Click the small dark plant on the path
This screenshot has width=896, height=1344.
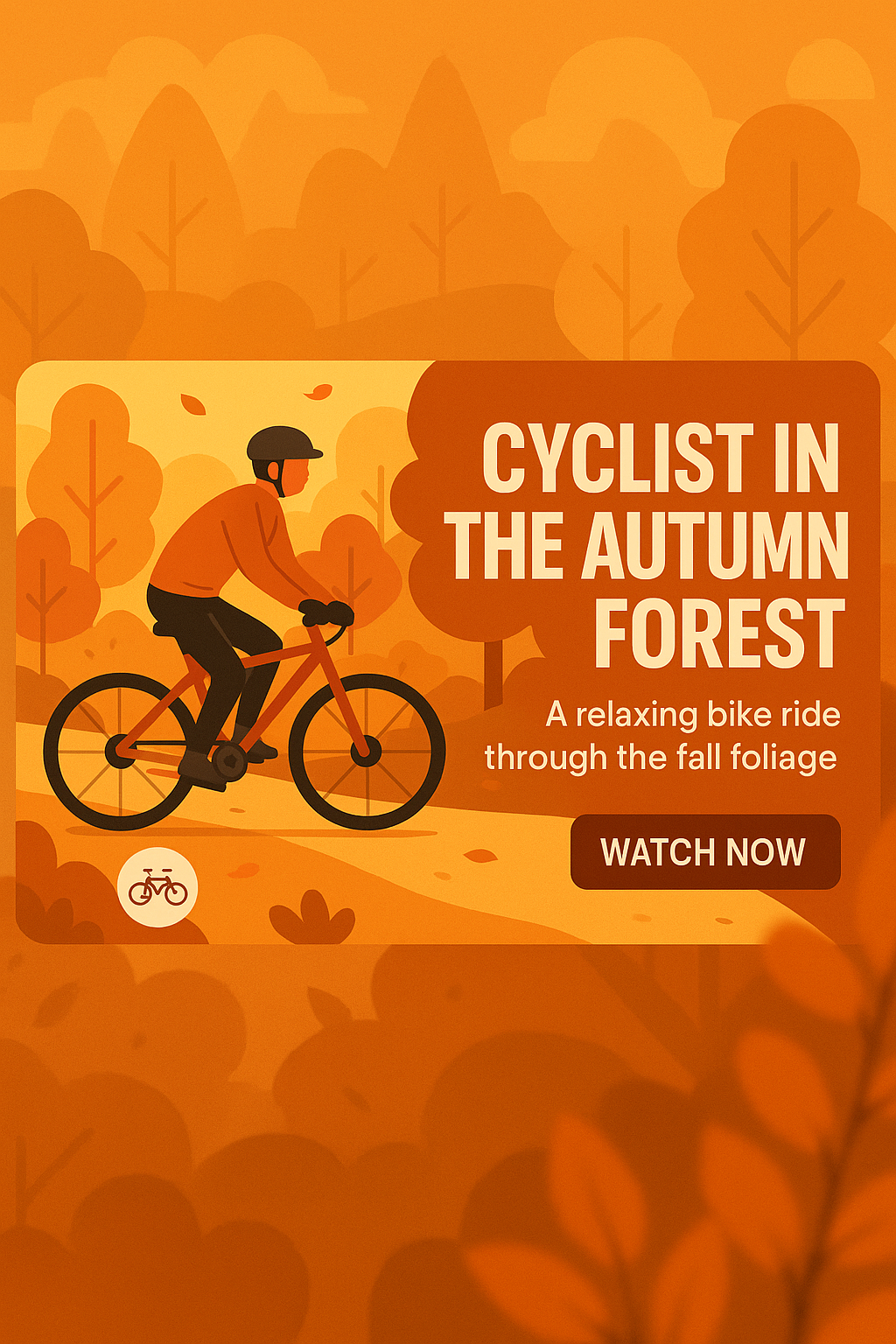point(311,918)
